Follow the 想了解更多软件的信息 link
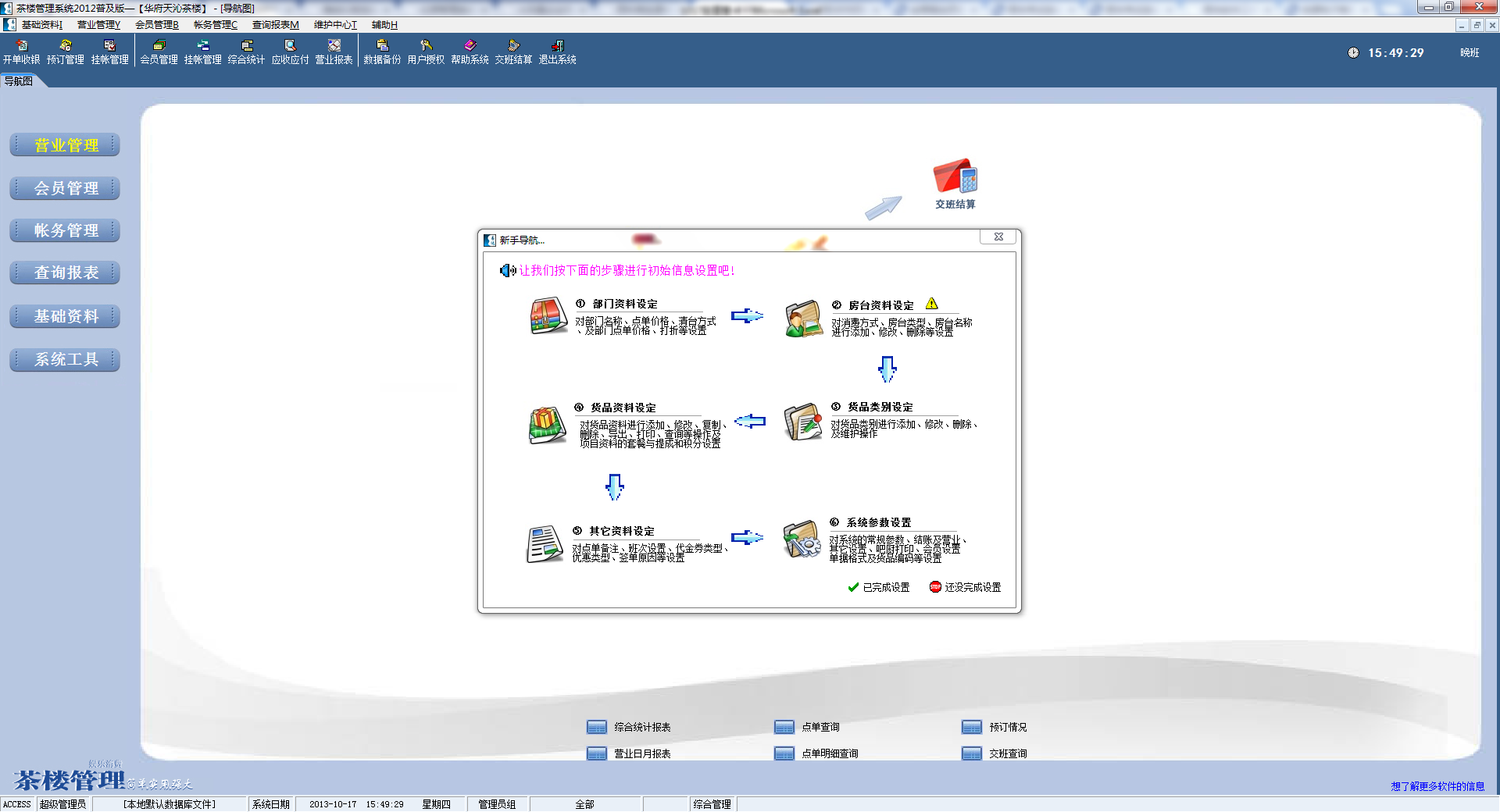1500x812 pixels. point(1437,786)
